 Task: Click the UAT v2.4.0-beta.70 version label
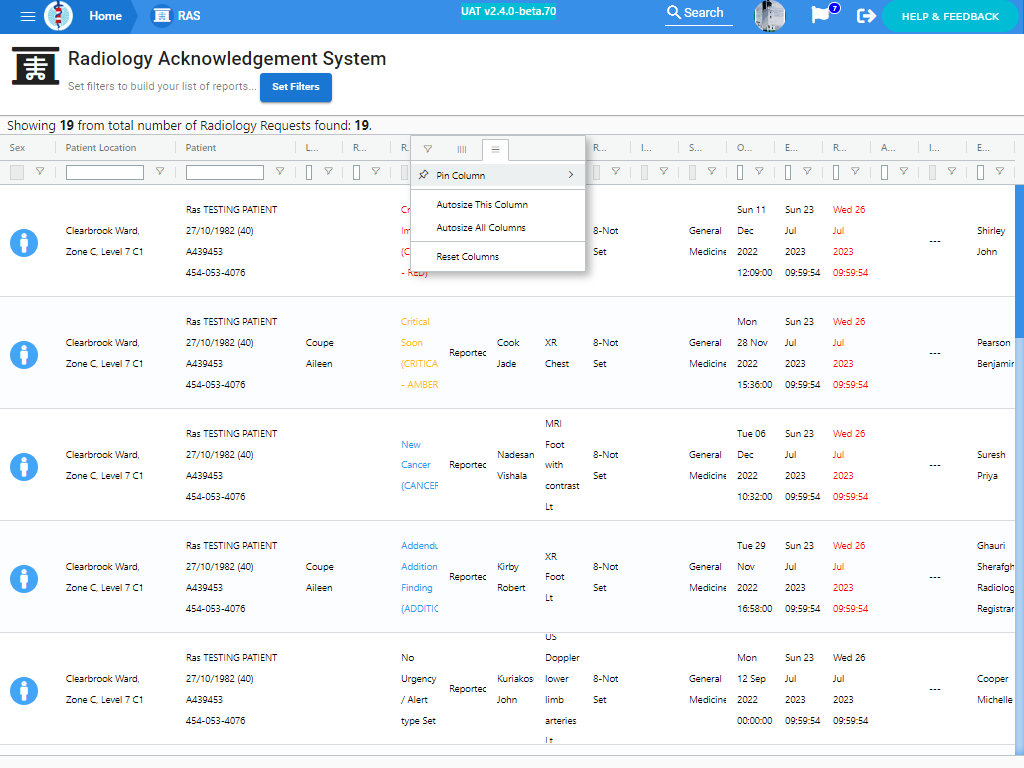(x=508, y=11)
